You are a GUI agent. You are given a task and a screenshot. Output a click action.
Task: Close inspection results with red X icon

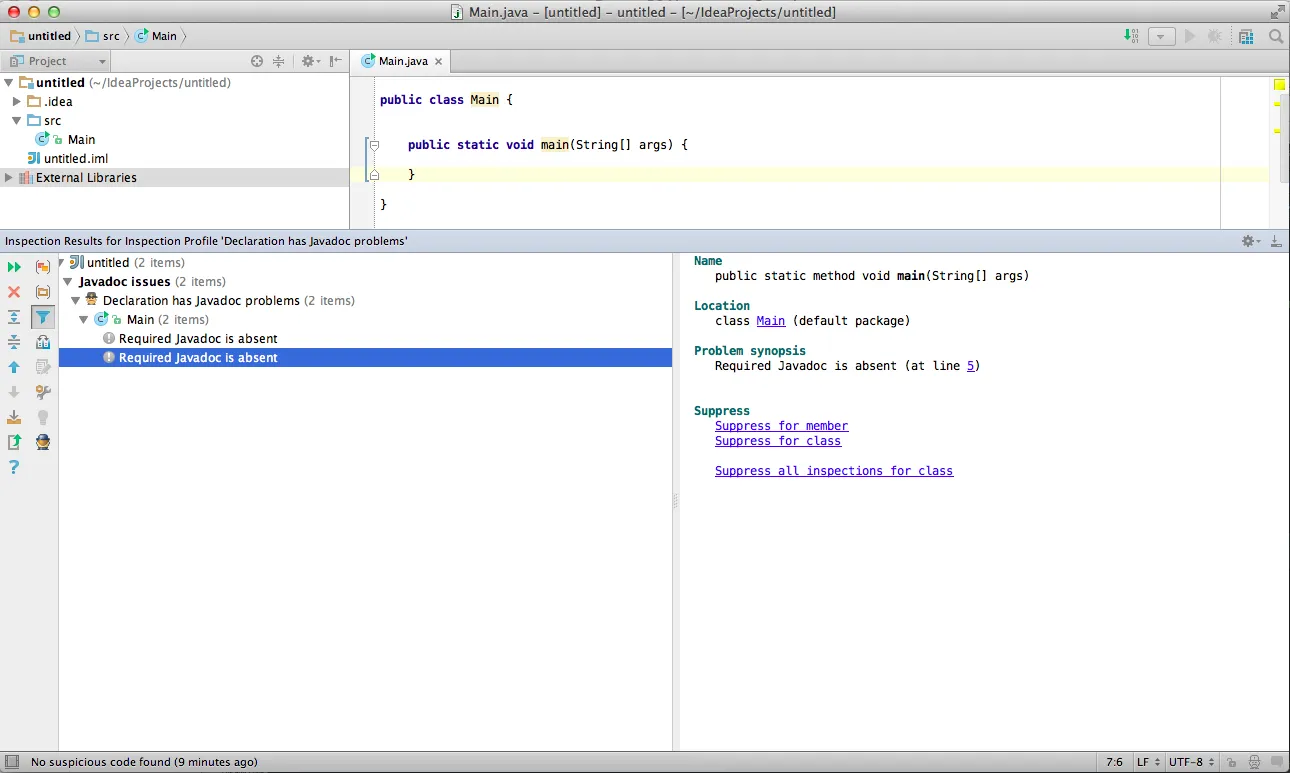[14, 292]
